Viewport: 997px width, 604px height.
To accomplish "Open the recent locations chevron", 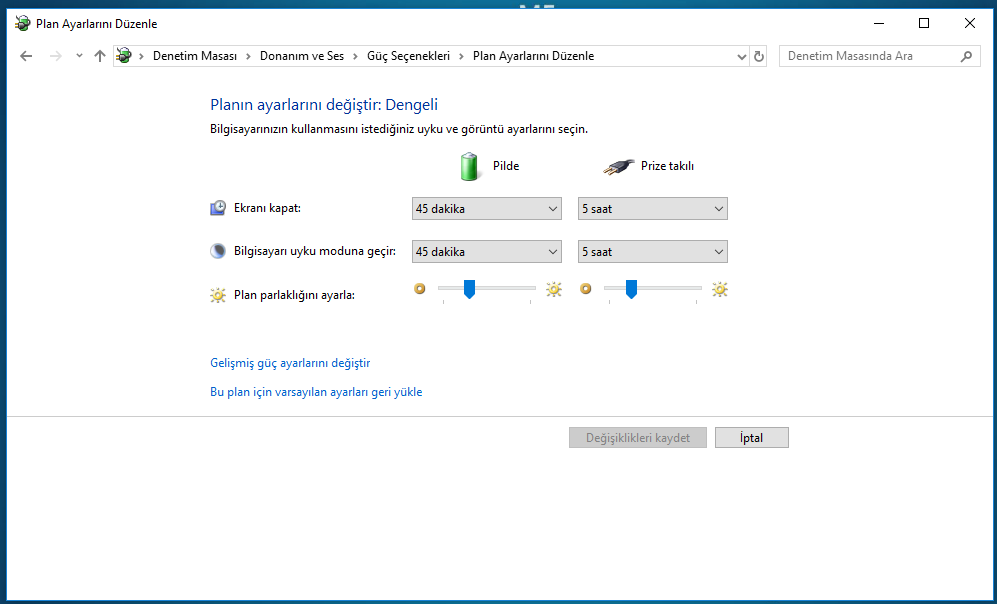I will pos(79,56).
